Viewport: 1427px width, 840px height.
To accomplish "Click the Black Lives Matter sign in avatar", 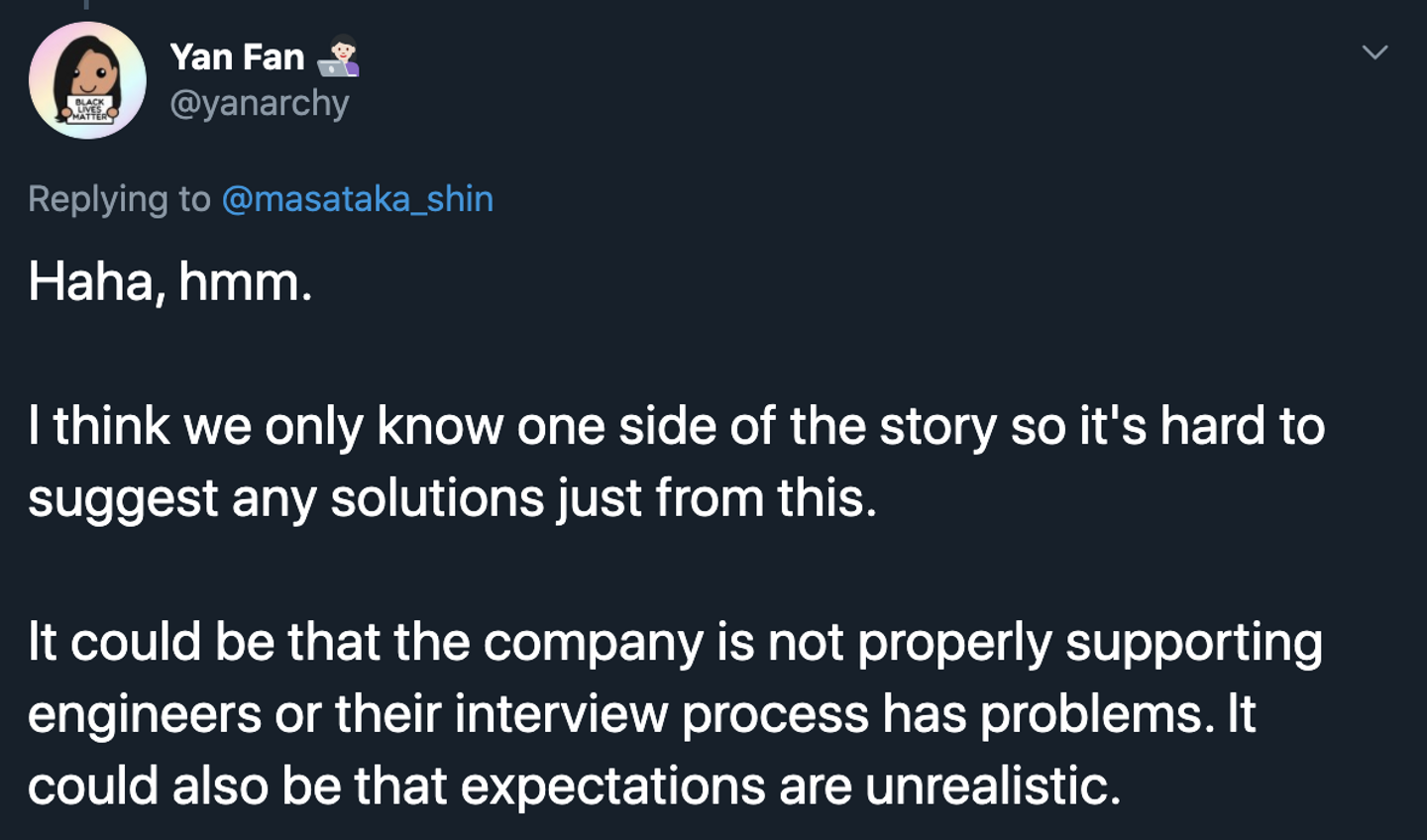I will pos(90,109).
